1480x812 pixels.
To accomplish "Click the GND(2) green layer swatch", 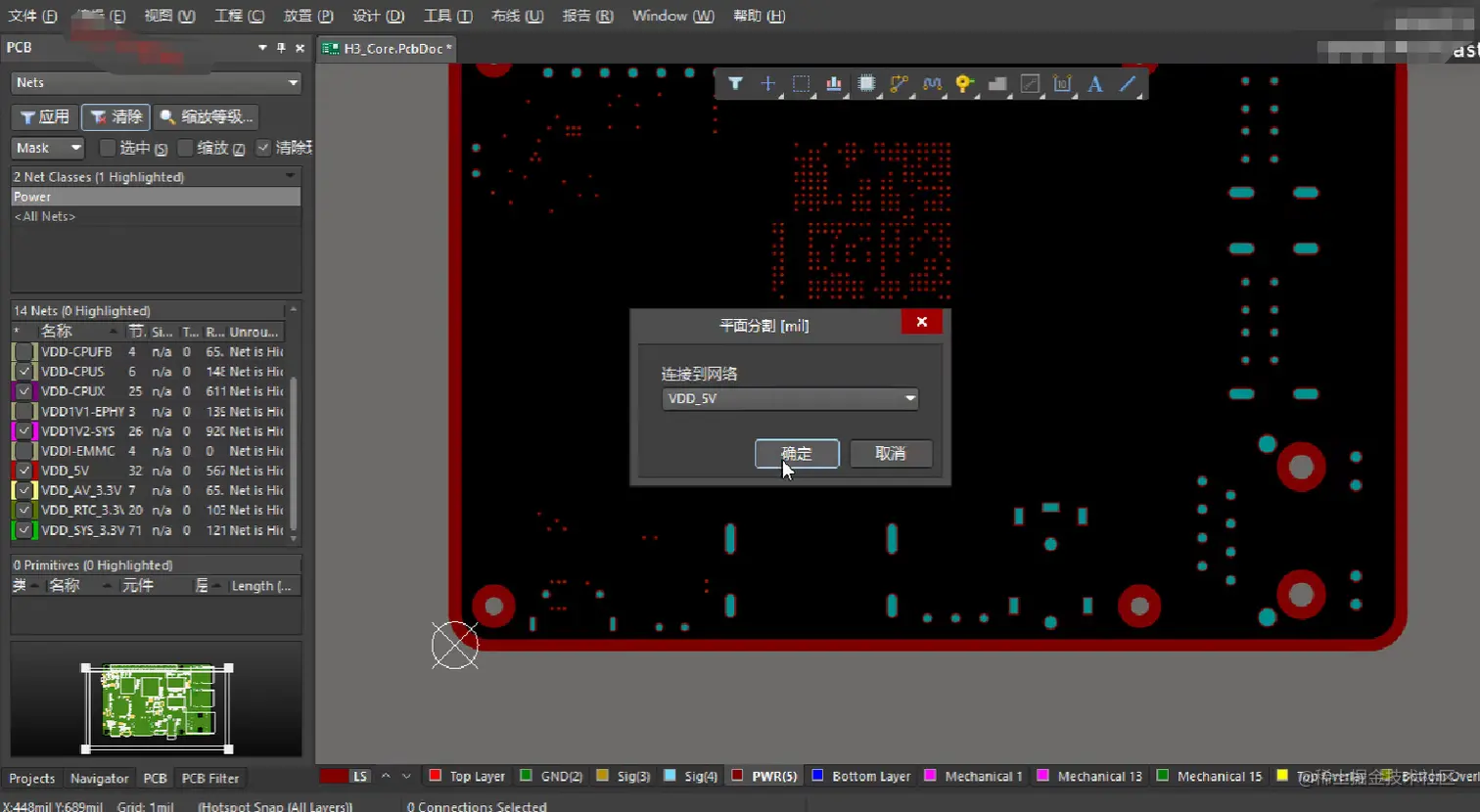I will tap(526, 776).
